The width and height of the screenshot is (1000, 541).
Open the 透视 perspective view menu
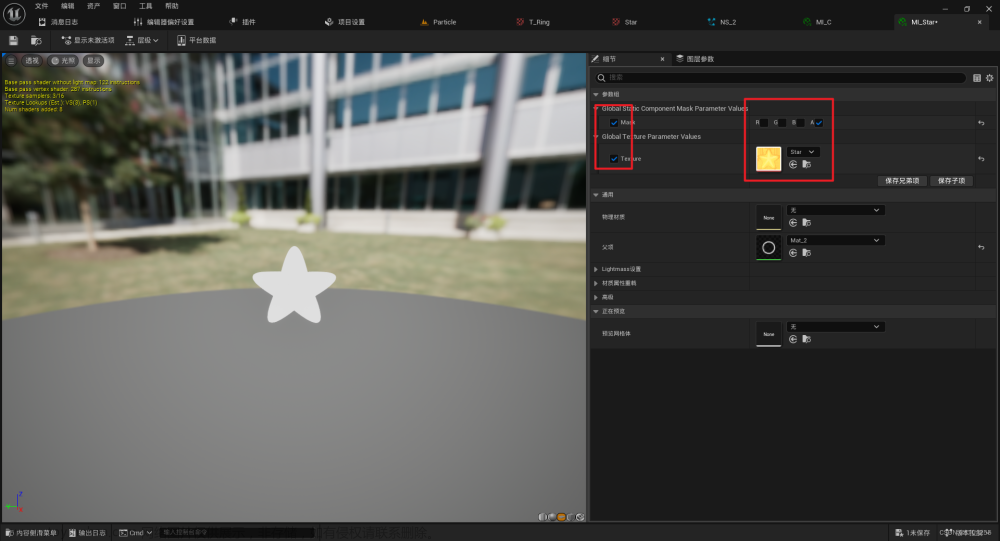click(x=32, y=61)
